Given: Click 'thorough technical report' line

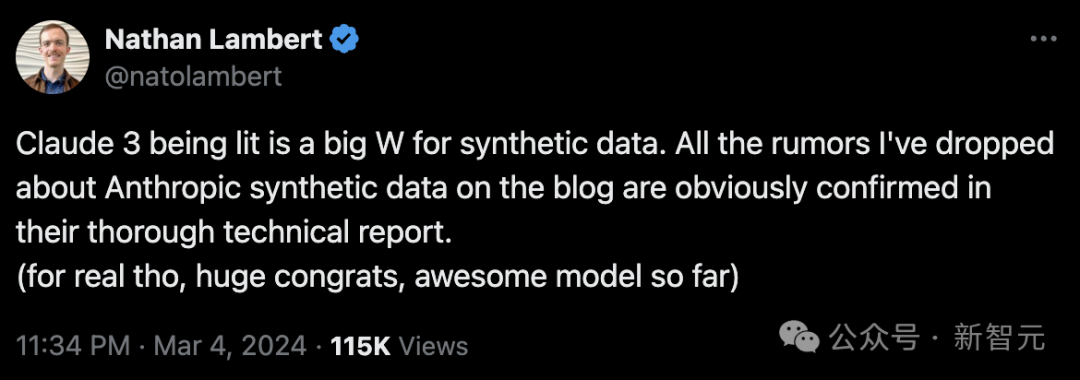Looking at the screenshot, I should (x=233, y=235).
